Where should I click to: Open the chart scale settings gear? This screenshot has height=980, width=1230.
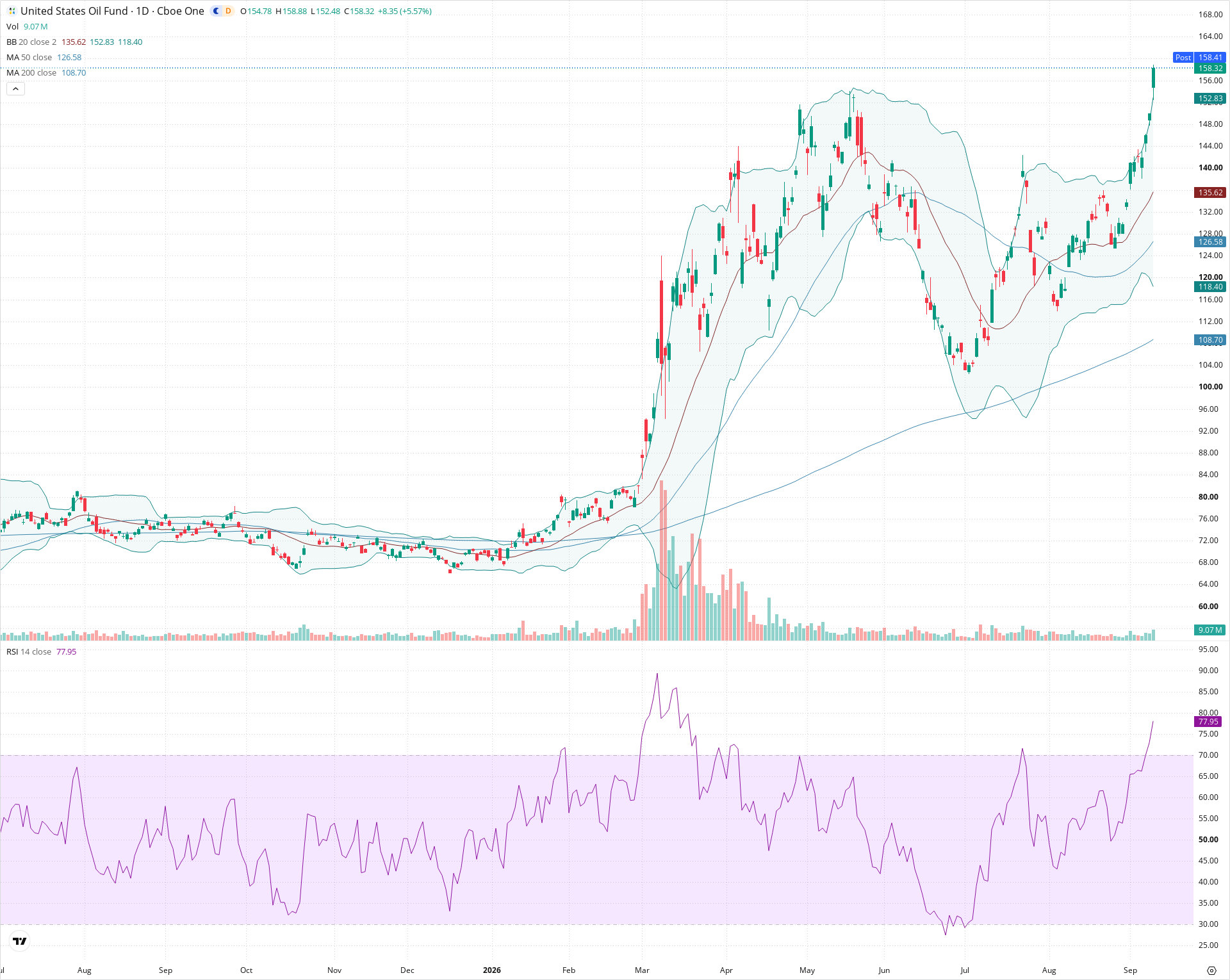click(x=1211, y=970)
